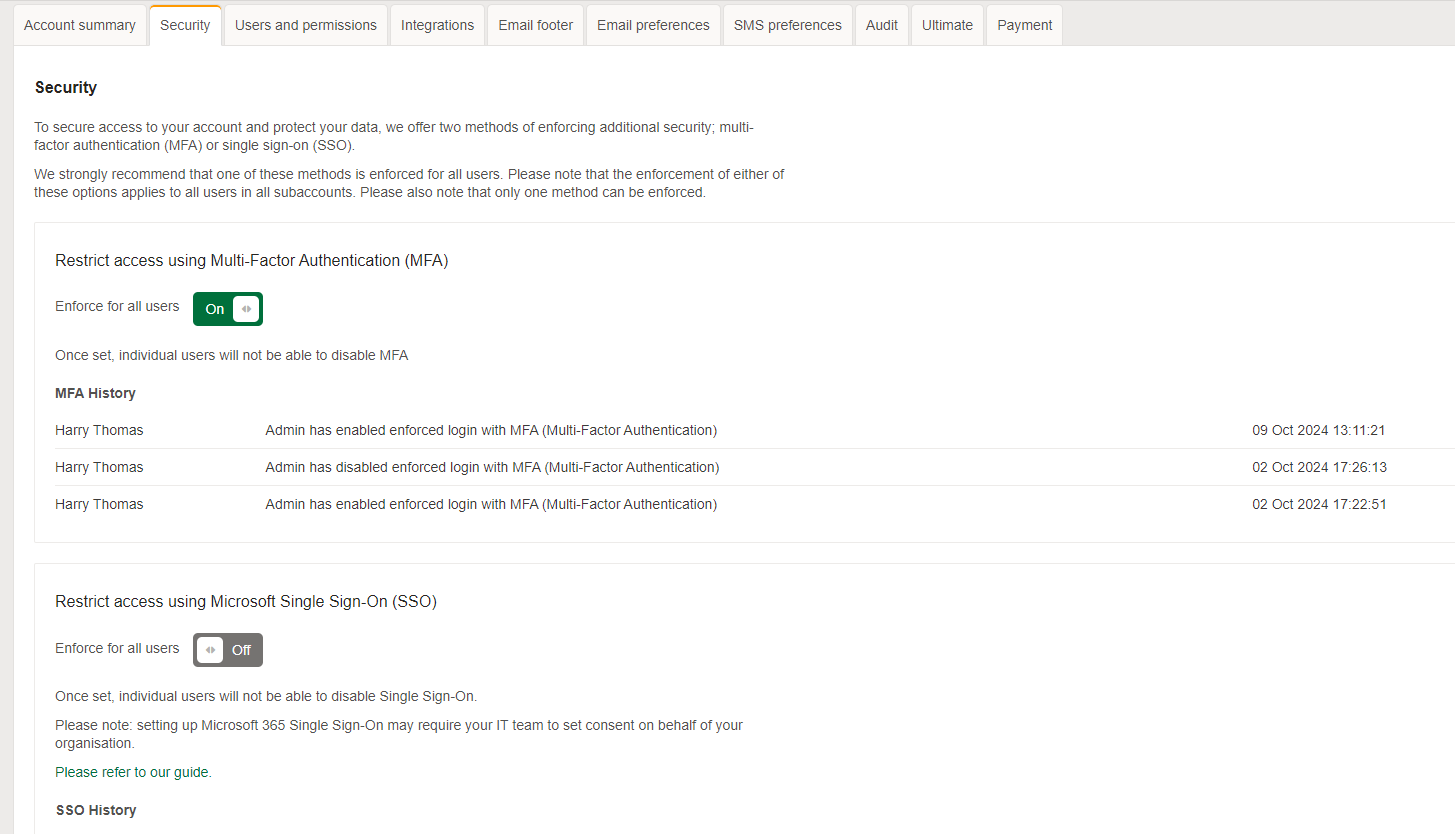Open the Payment tab
The width and height of the screenshot is (1455, 834).
(1023, 24)
